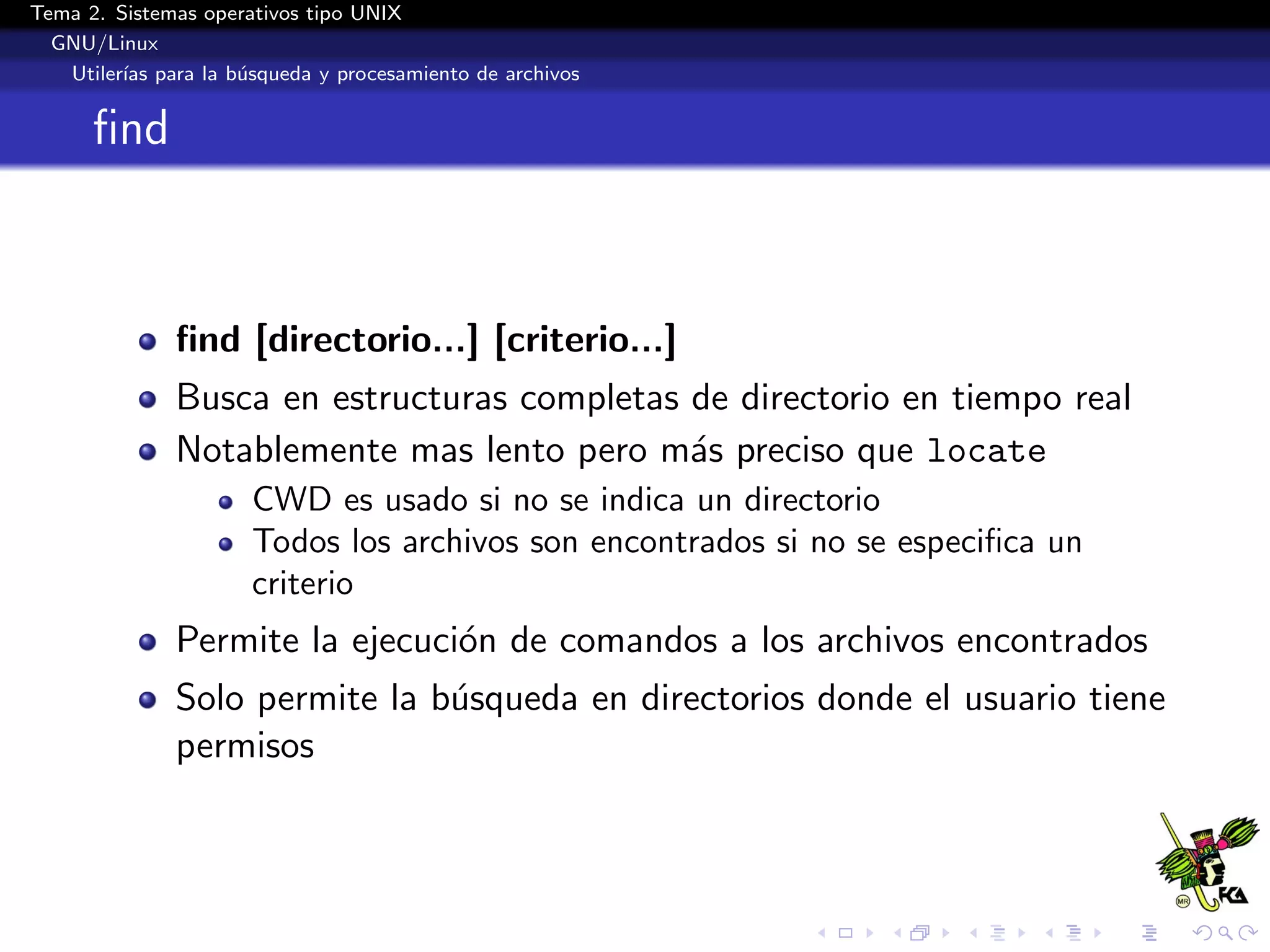
Task: Go to previous frame arrow
Action: click(x=897, y=933)
